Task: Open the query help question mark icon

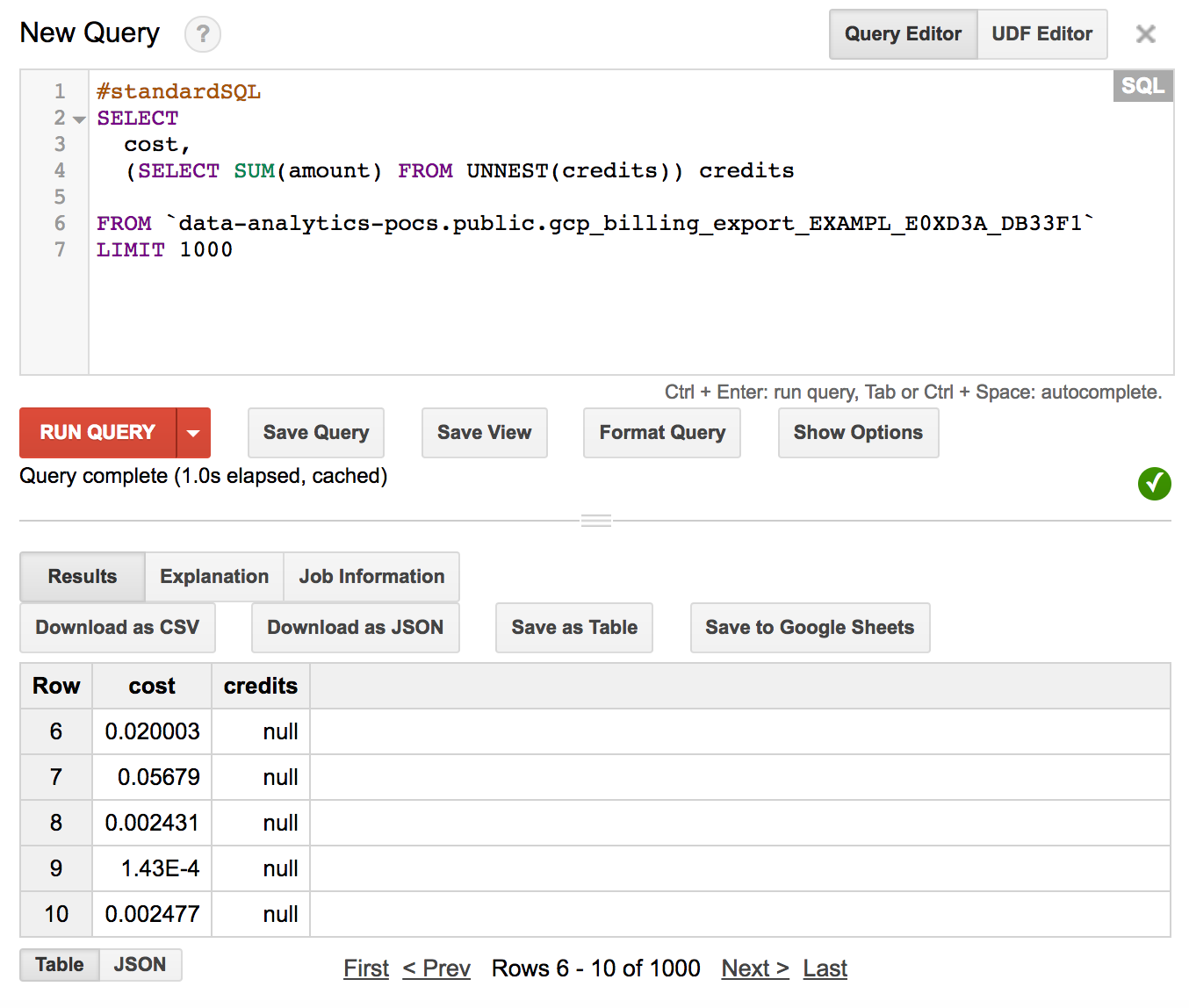Action: click(x=203, y=34)
